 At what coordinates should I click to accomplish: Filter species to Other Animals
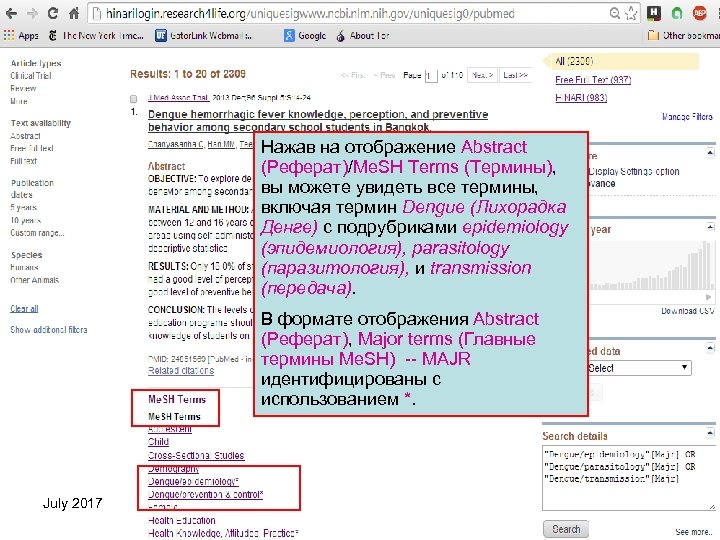click(x=34, y=280)
